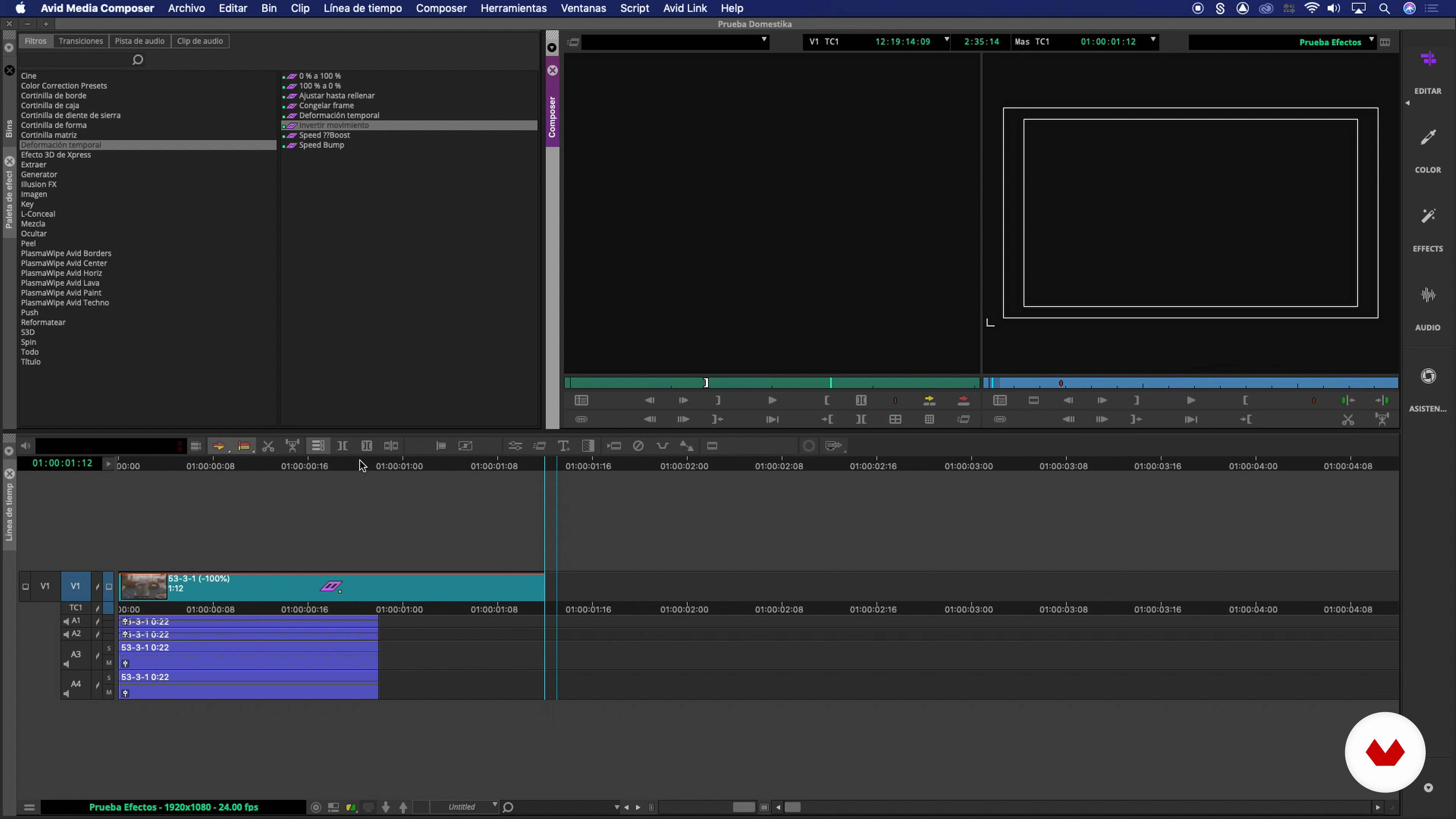The height and width of the screenshot is (819, 1456).
Task: Open the Color workspace in the sidebar
Action: tap(1428, 152)
